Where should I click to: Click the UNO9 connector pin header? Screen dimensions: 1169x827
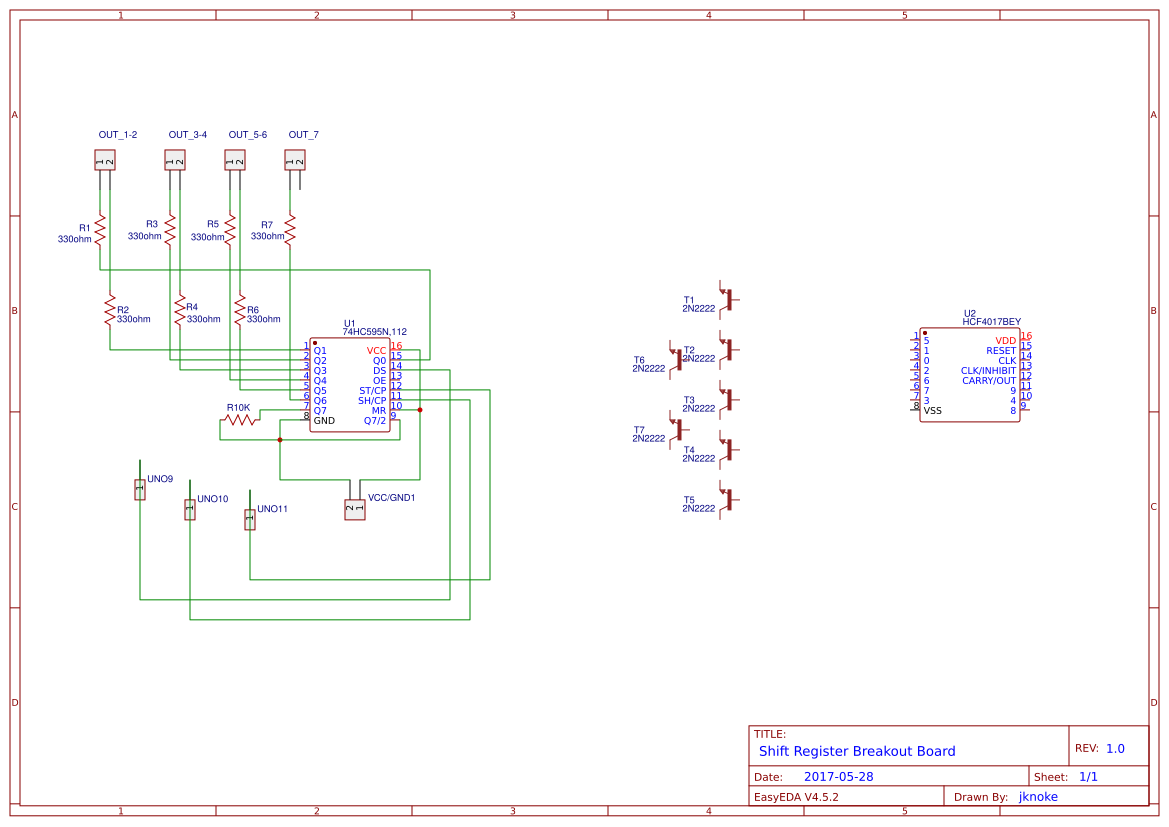(139, 490)
